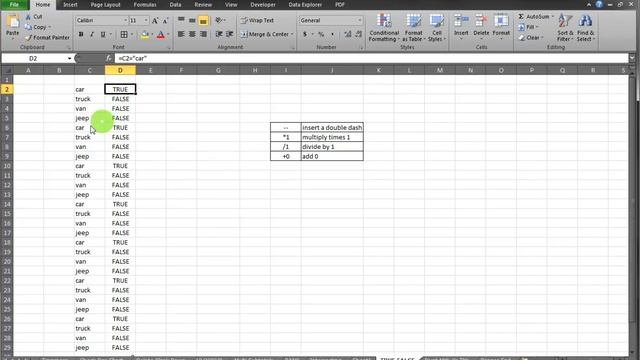Apply Percent Style format

pyautogui.click(x=321, y=35)
